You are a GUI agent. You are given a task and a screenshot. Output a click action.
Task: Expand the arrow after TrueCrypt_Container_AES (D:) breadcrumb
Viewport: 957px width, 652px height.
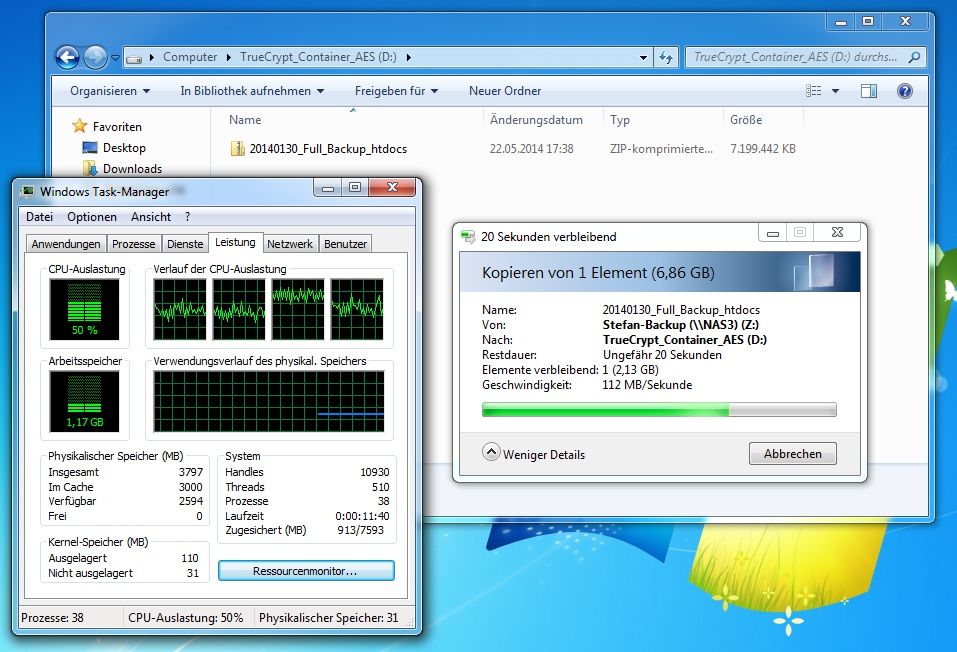(408, 57)
